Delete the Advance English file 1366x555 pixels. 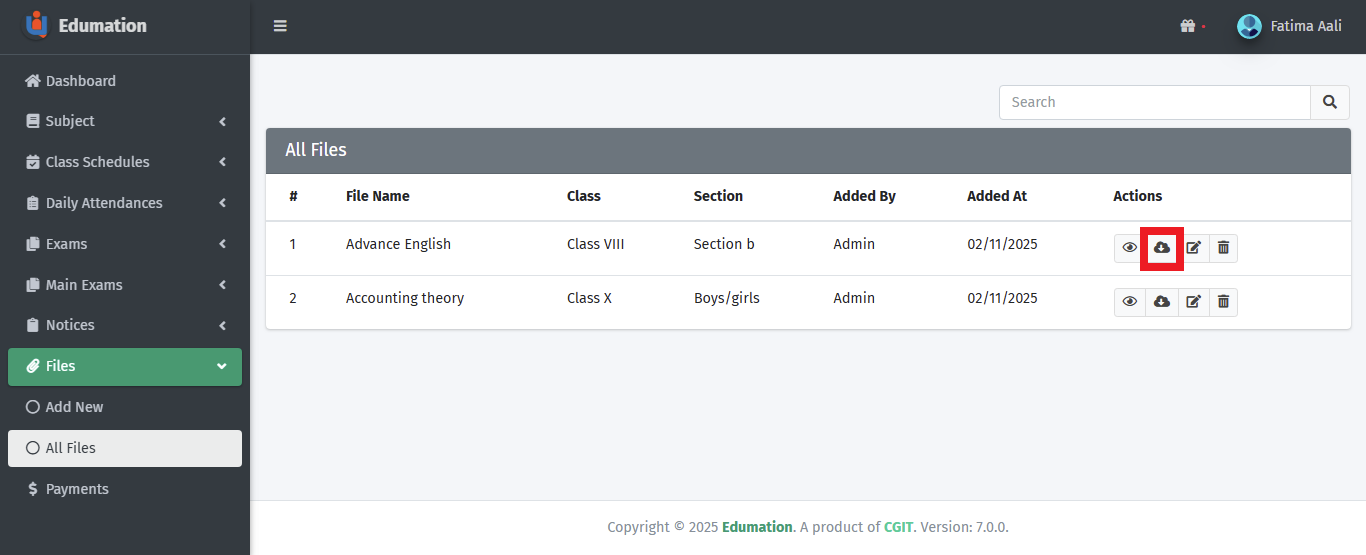[1223, 248]
